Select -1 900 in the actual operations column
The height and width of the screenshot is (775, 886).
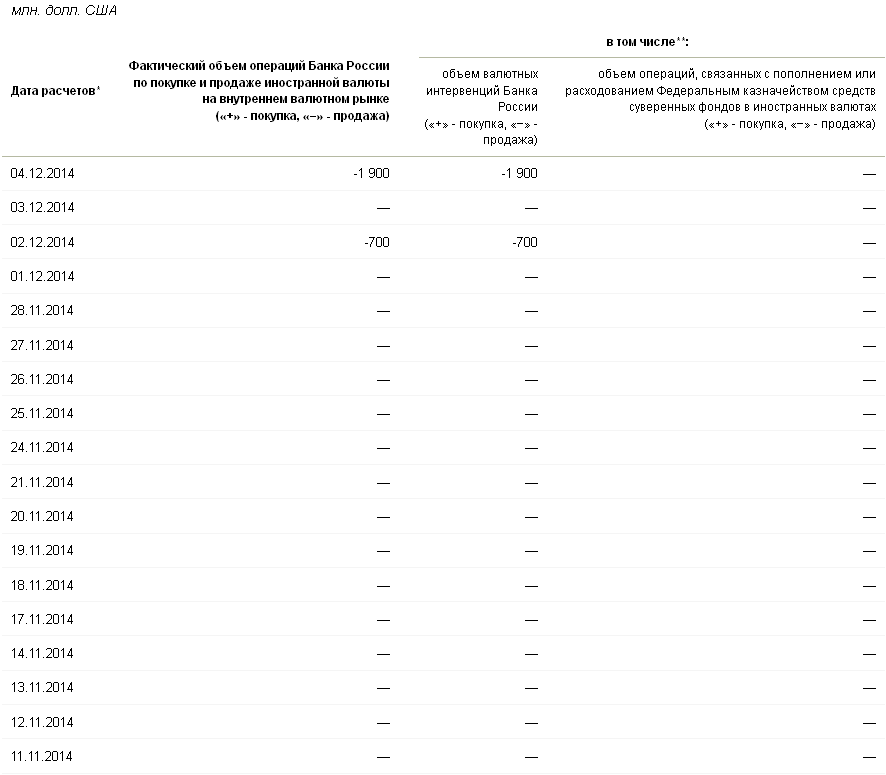pyautogui.click(x=371, y=173)
